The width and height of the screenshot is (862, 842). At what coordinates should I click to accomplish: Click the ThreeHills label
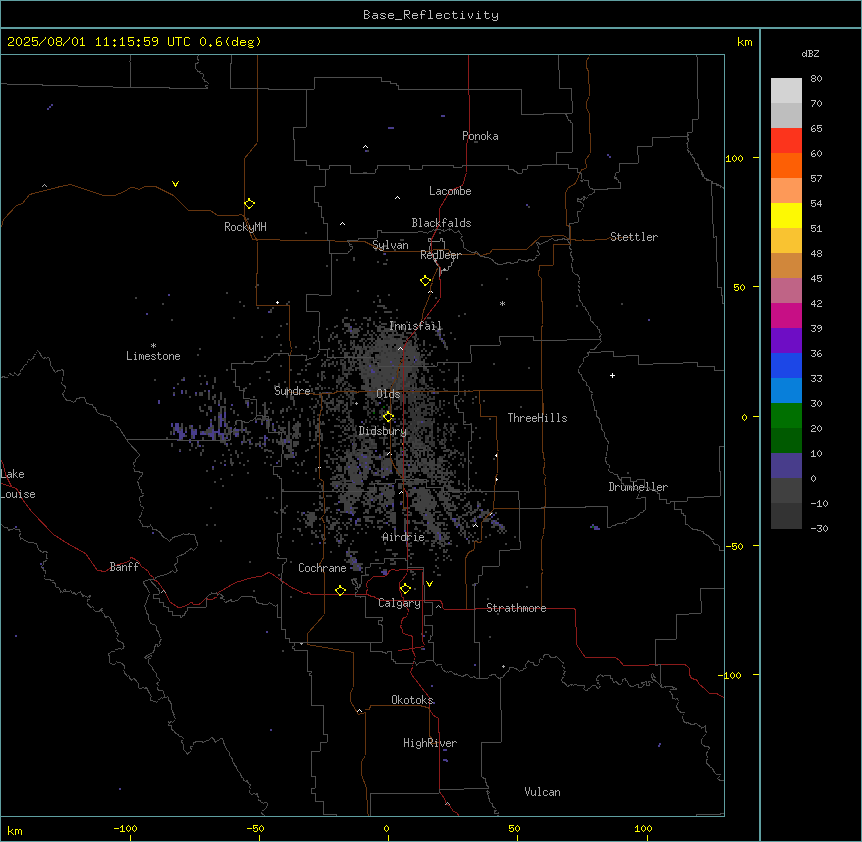[x=538, y=418]
